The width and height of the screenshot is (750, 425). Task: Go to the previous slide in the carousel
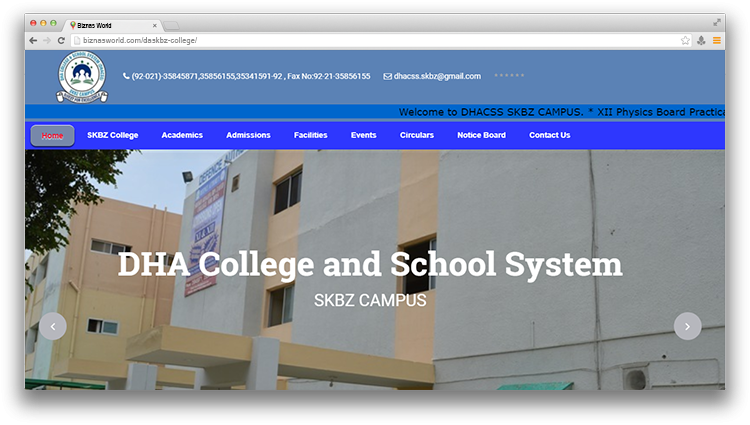pos(52,326)
